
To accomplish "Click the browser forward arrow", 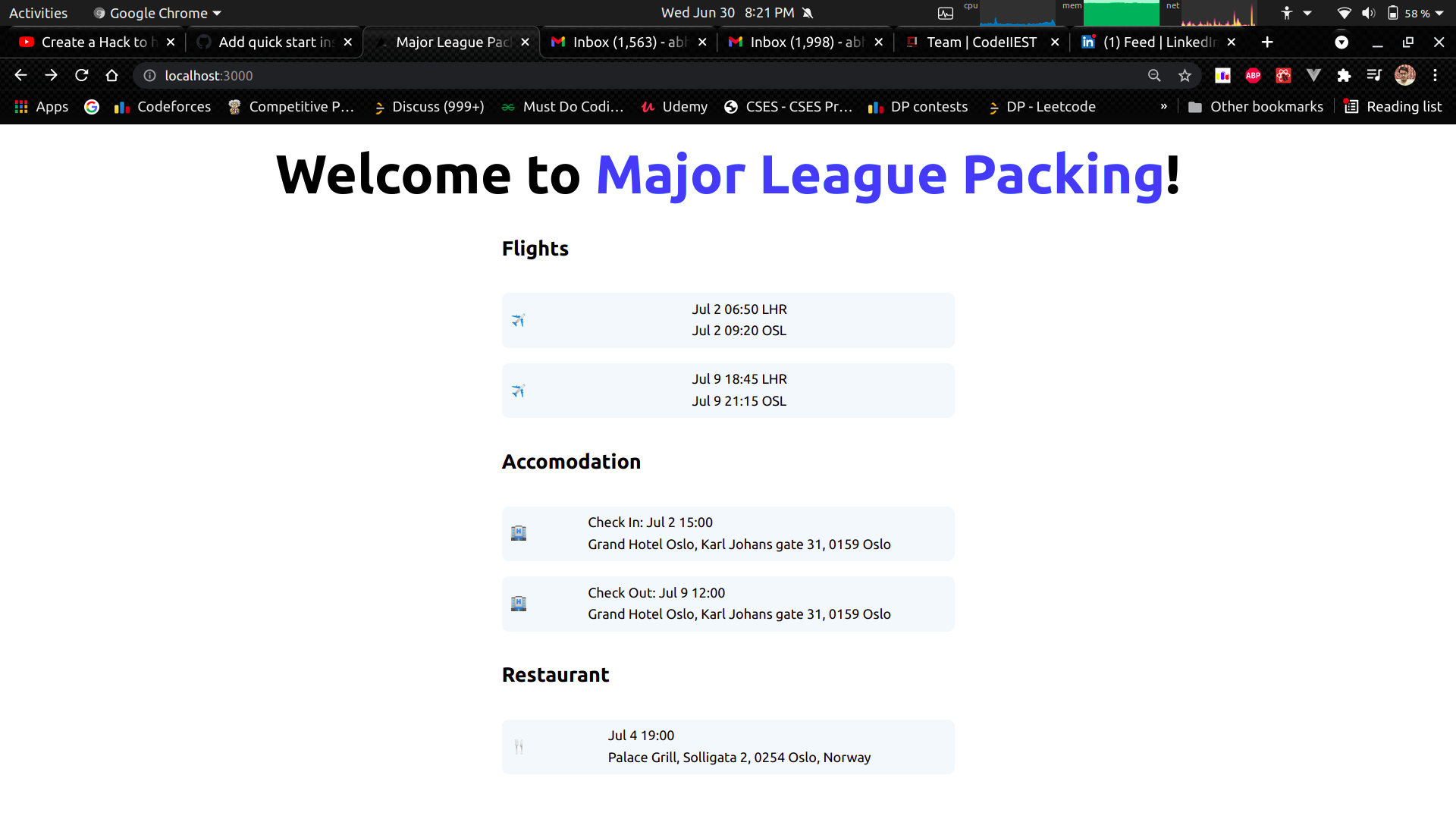I will coord(51,75).
